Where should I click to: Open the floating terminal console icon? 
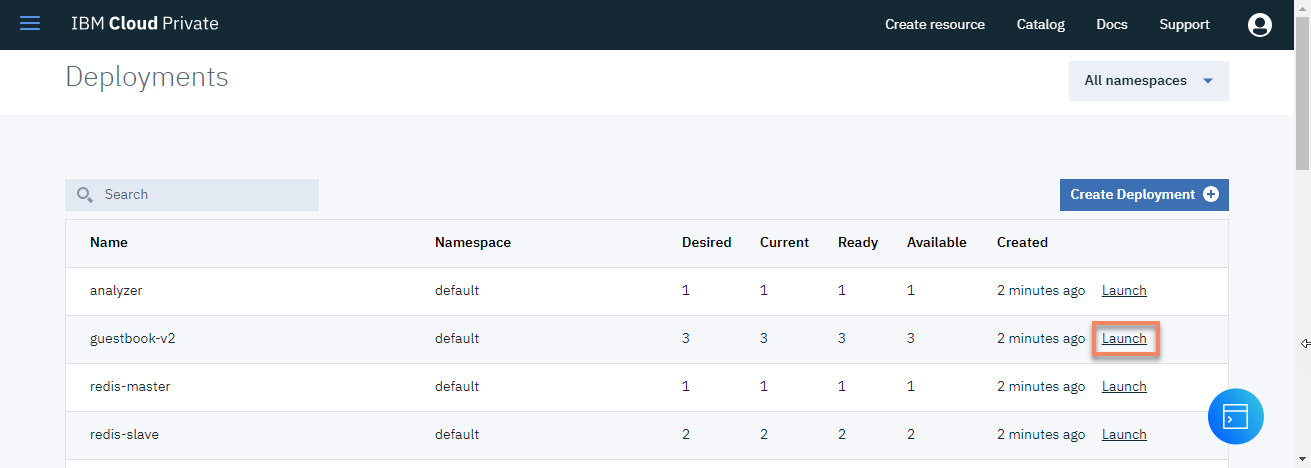tap(1235, 415)
